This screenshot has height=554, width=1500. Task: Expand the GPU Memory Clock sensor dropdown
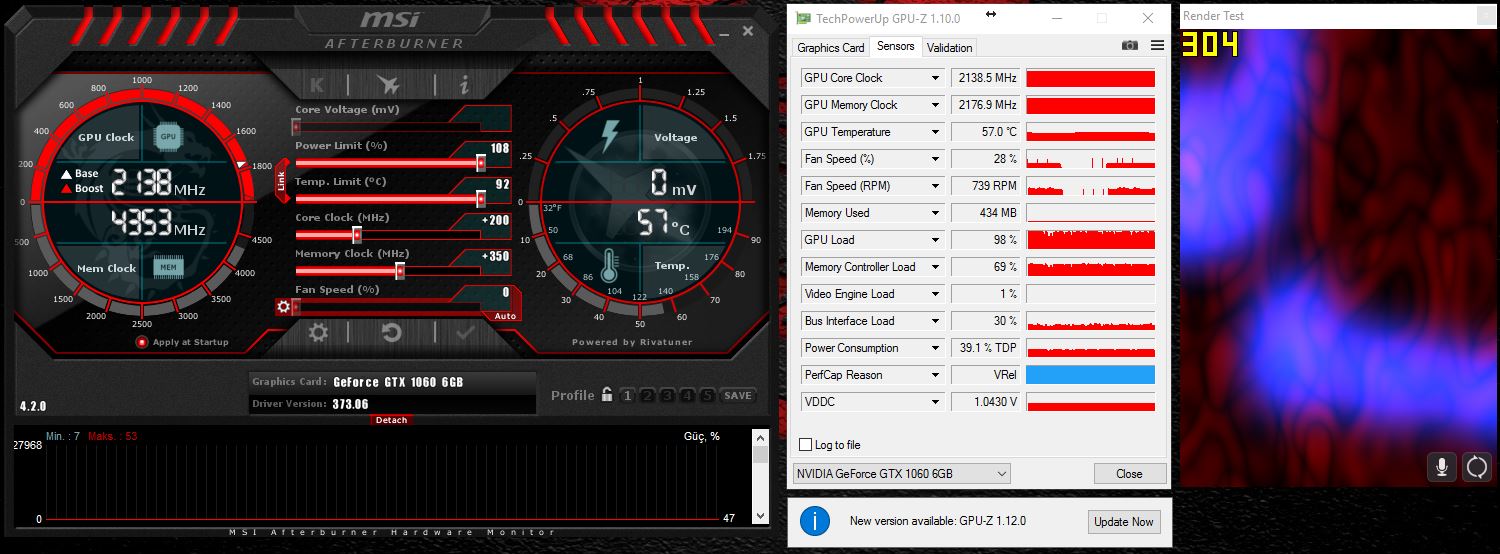pos(936,105)
